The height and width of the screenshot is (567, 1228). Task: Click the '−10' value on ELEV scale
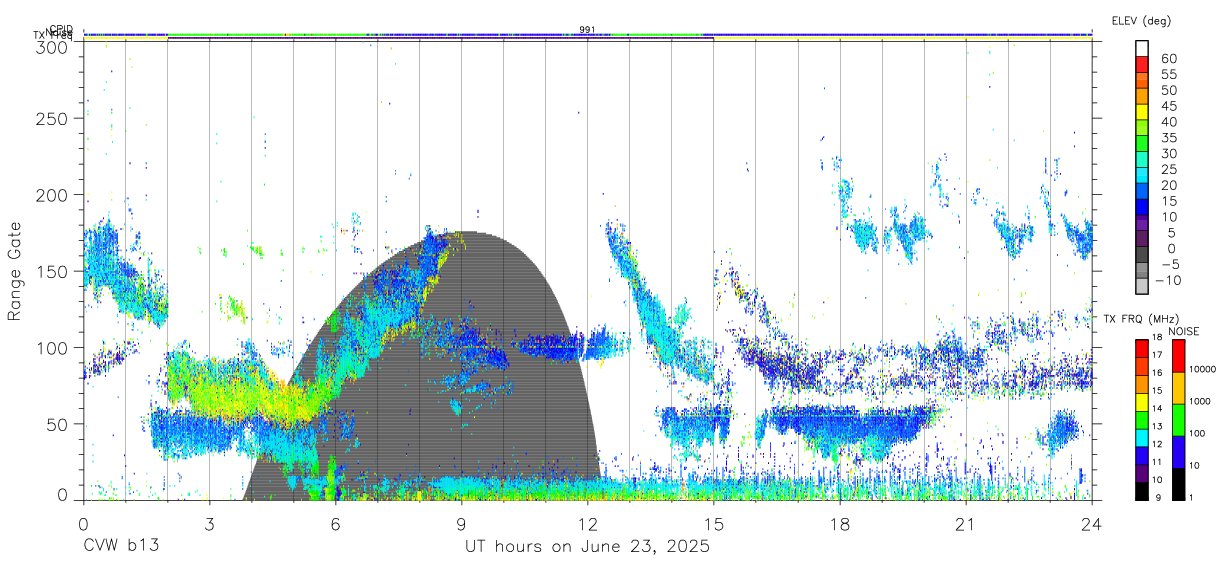tap(1169, 280)
